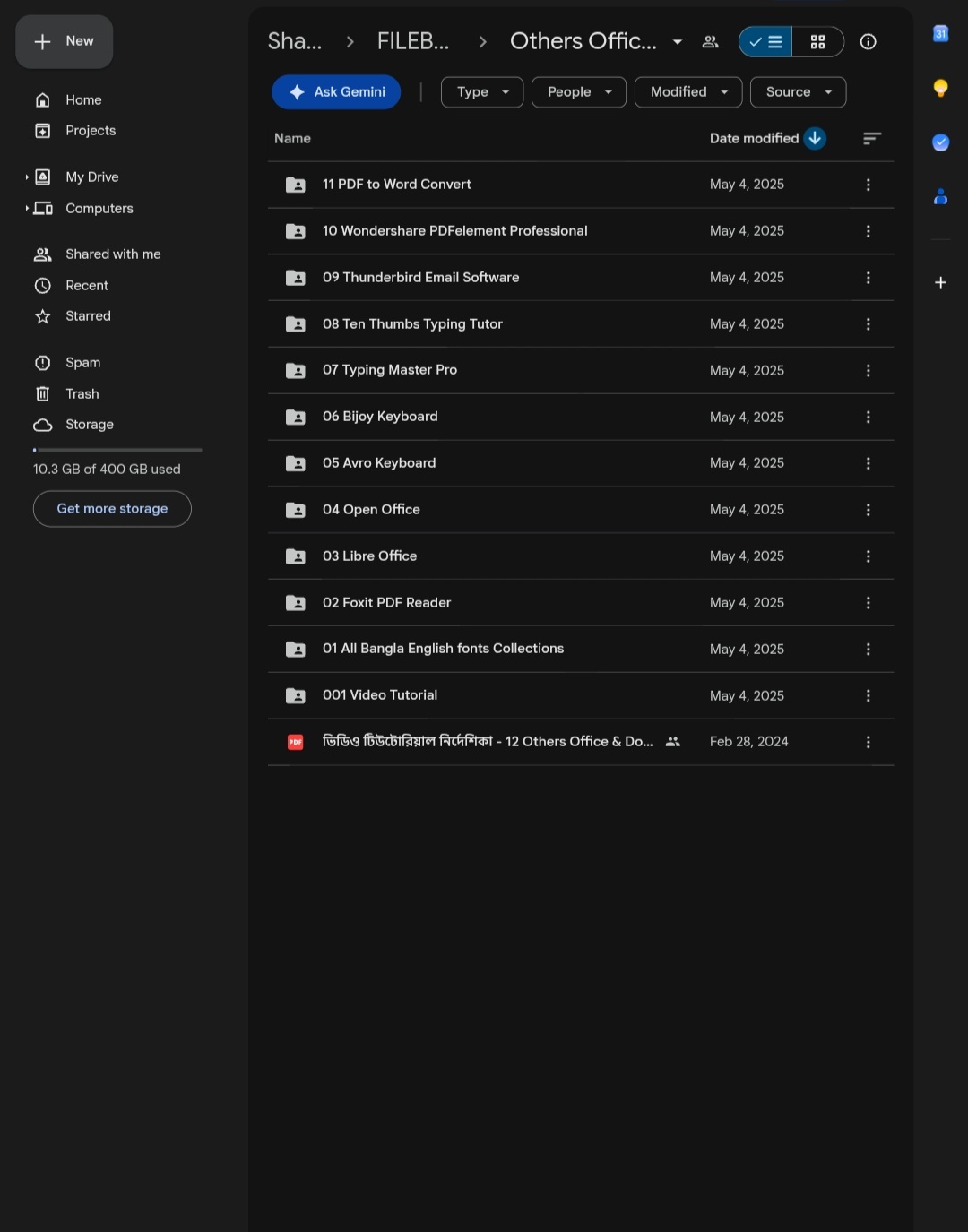
Task: Open more actions for 06 Bijoy Keyboard
Action: [868, 417]
